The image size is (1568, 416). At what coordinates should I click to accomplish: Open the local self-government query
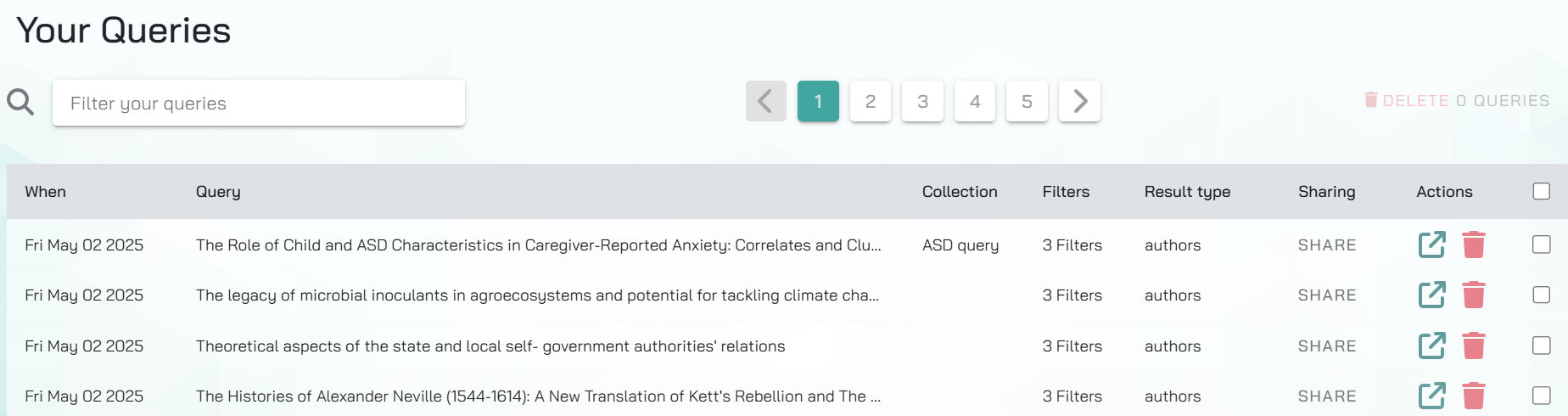(1431, 346)
